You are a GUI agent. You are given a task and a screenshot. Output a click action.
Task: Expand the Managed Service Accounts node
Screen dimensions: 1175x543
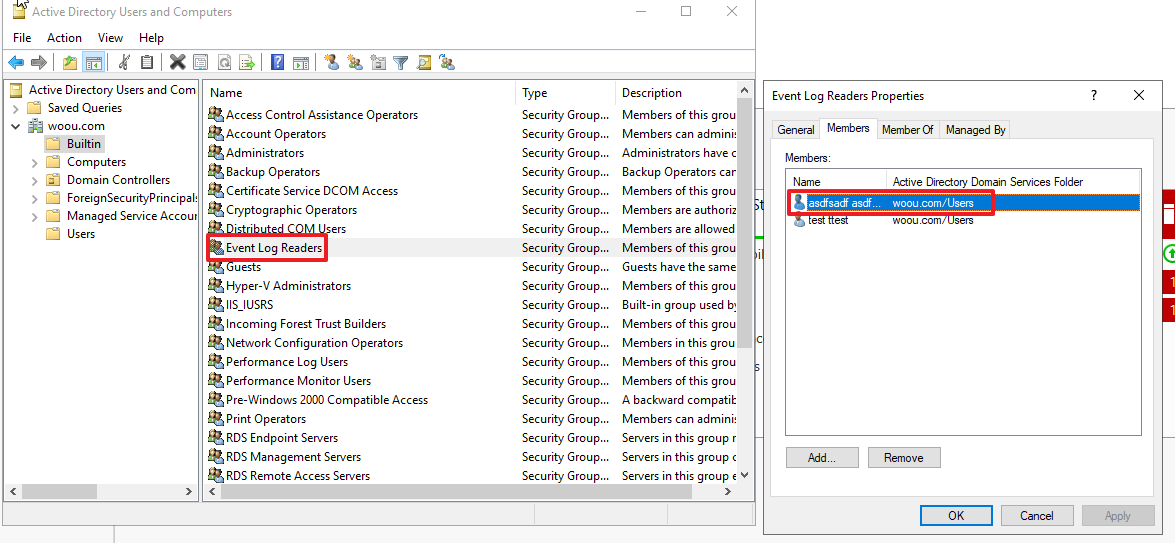[34, 216]
